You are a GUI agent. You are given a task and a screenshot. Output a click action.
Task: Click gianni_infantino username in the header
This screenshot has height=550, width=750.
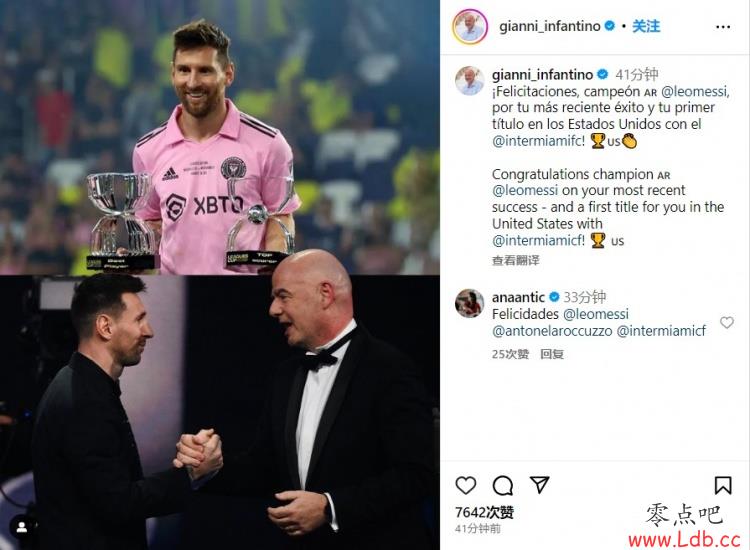550,26
